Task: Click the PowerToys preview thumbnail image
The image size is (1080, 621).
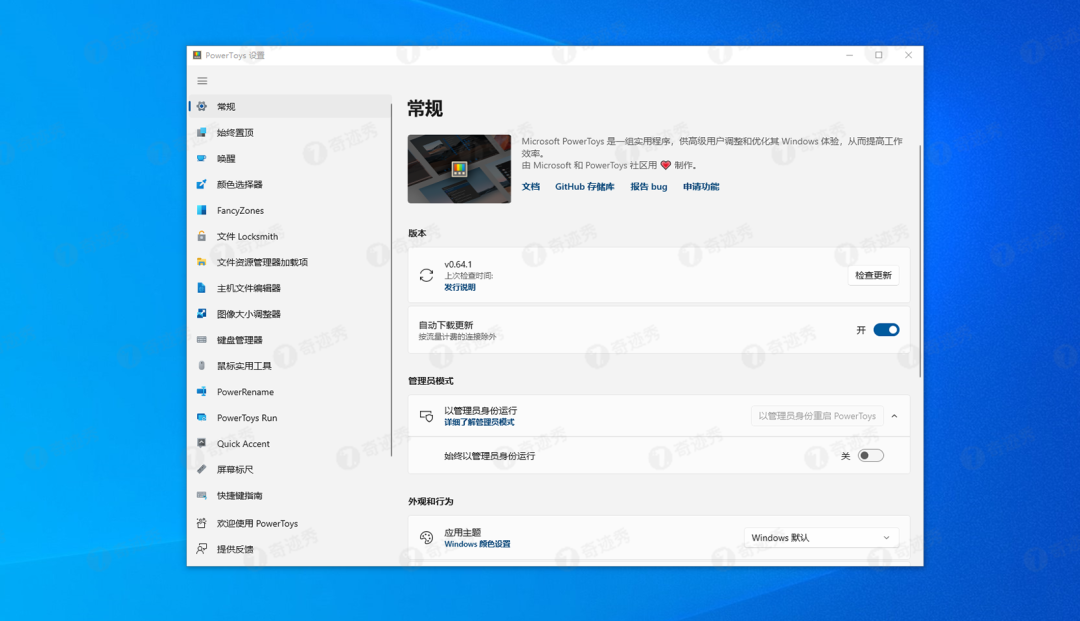Action: coord(459,169)
